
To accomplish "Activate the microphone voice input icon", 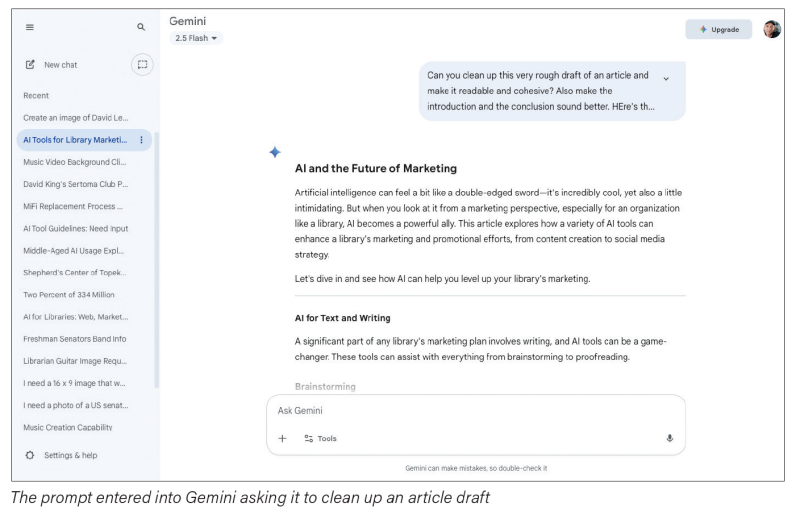I will click(x=670, y=438).
